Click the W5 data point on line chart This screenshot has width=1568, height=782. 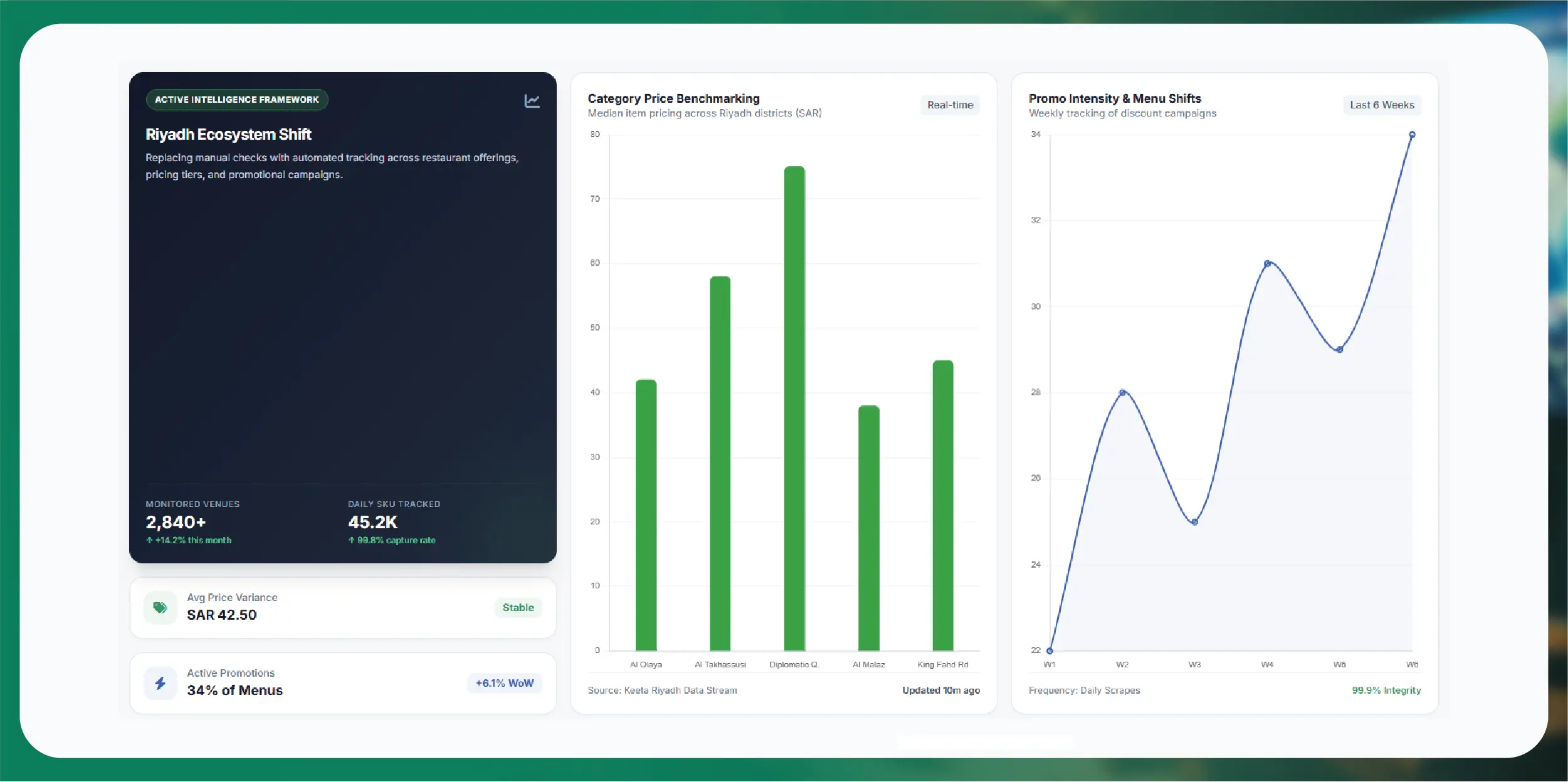[x=1340, y=350]
